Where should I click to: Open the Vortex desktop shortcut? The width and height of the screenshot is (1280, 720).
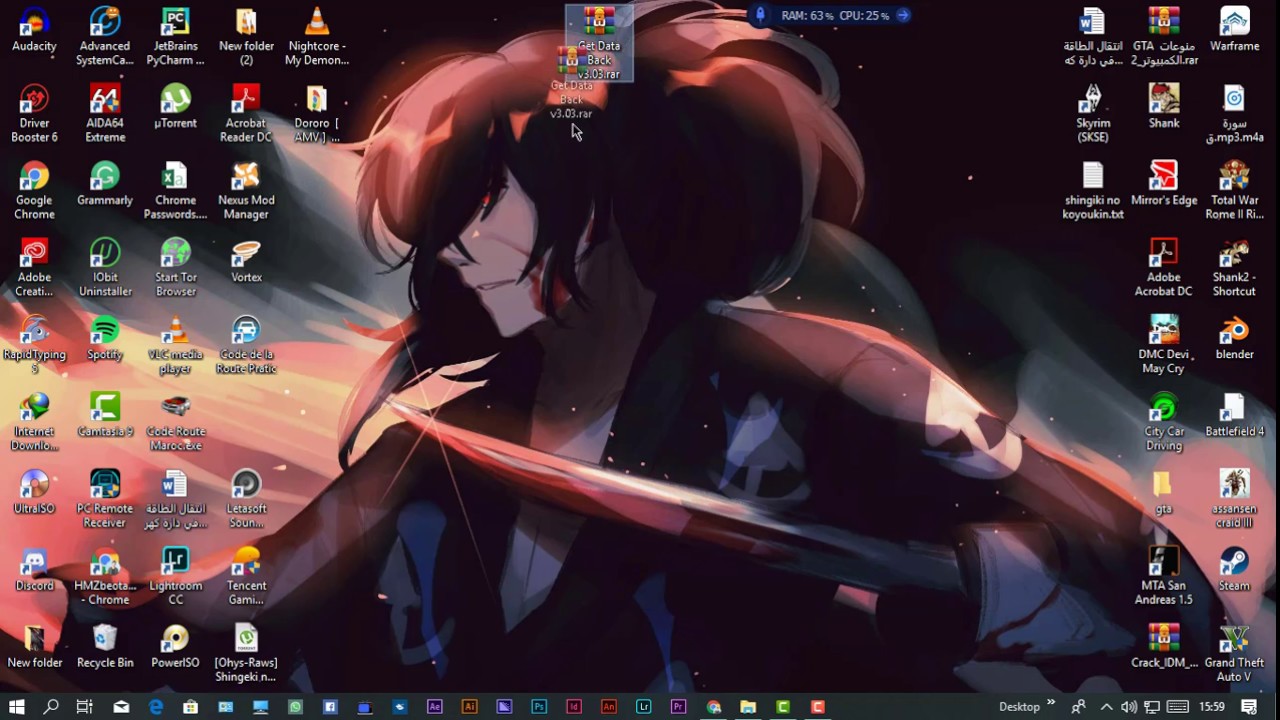[246, 261]
